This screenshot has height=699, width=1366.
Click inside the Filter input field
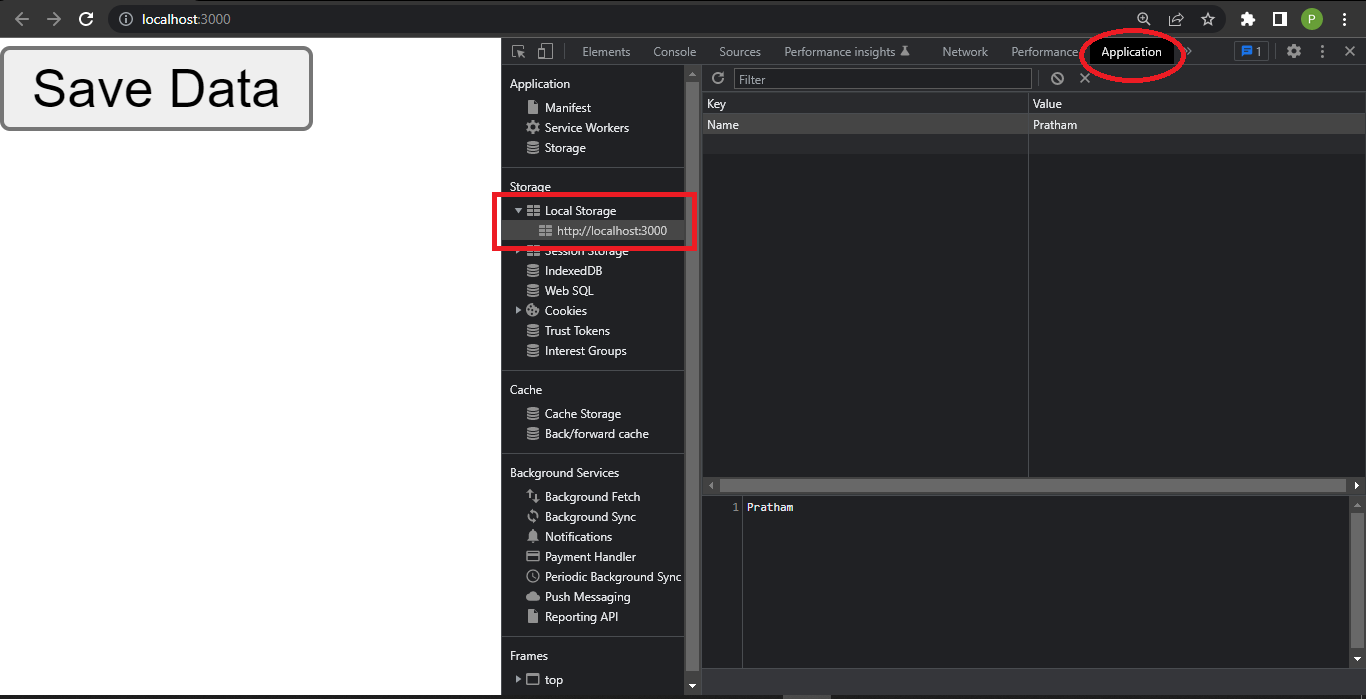tap(880, 78)
